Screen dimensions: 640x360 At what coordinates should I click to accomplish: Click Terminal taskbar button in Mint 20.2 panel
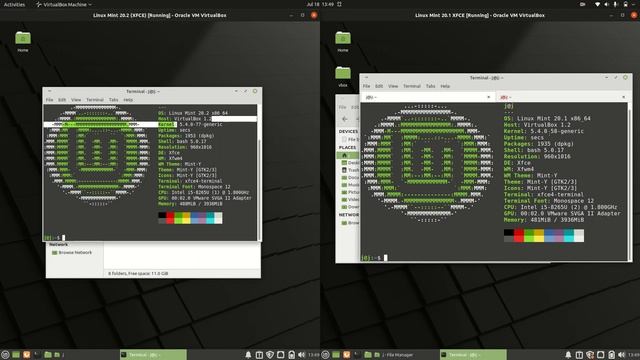coord(153,355)
